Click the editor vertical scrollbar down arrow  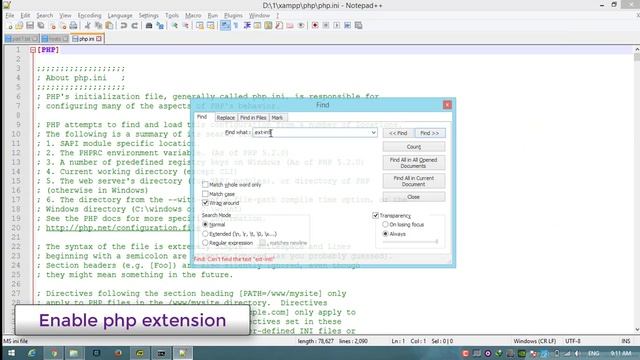637,330
